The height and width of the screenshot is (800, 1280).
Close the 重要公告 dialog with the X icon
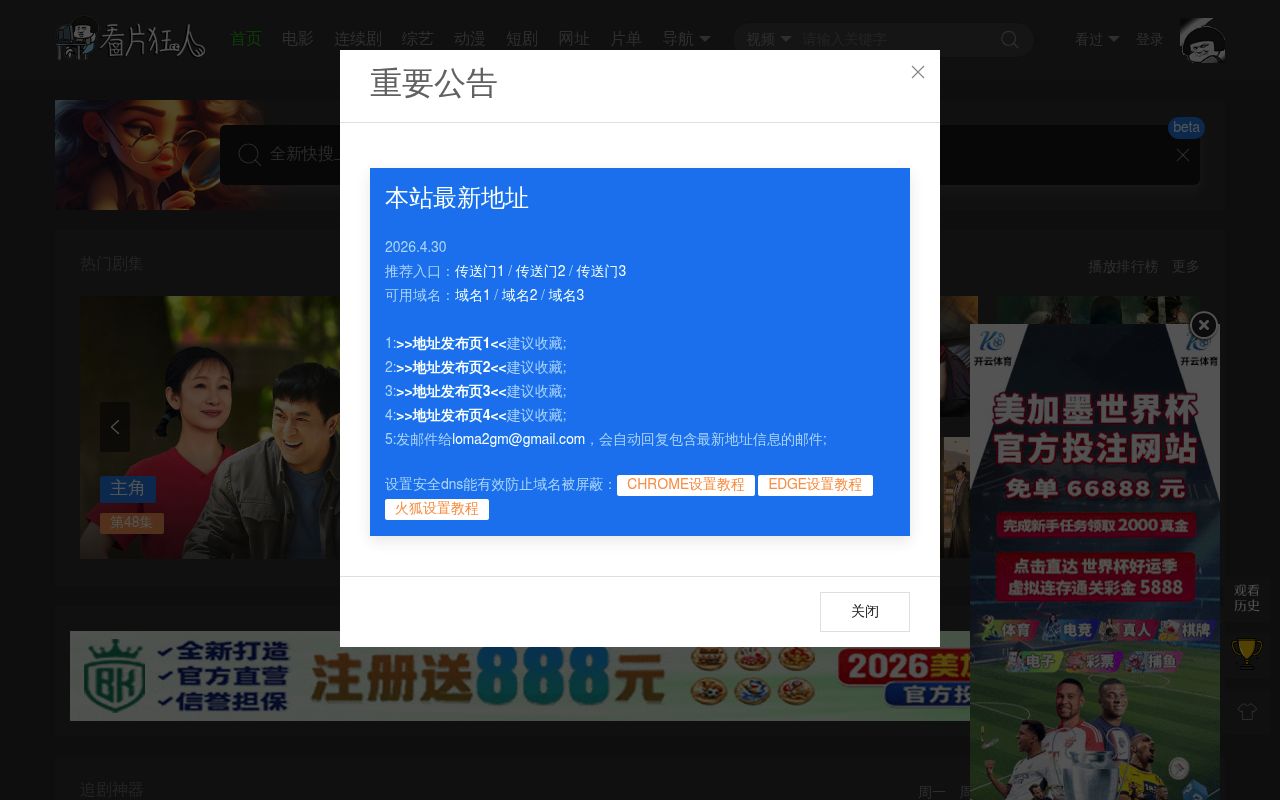click(918, 72)
